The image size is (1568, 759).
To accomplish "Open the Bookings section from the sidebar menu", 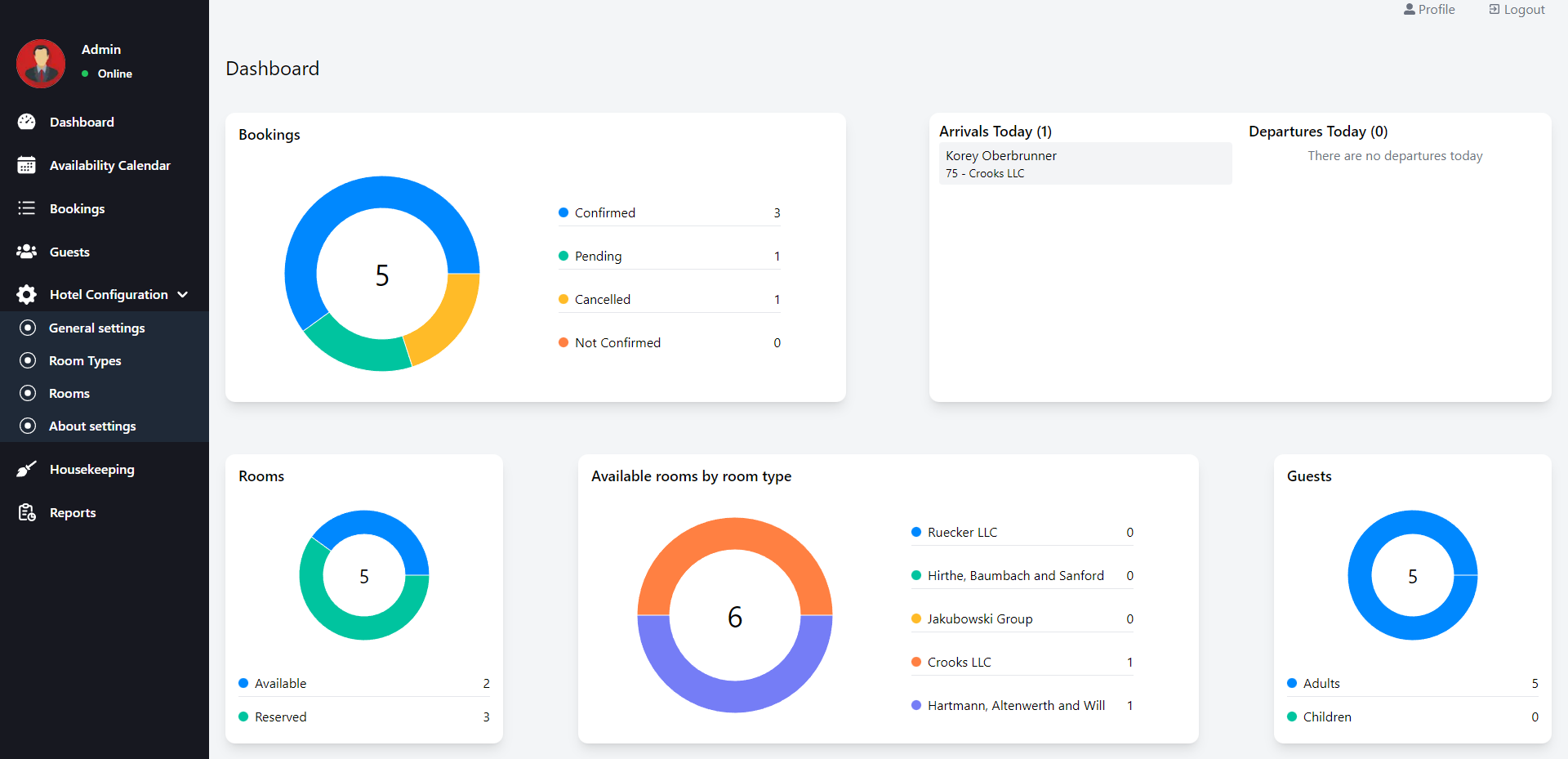I will [77, 208].
